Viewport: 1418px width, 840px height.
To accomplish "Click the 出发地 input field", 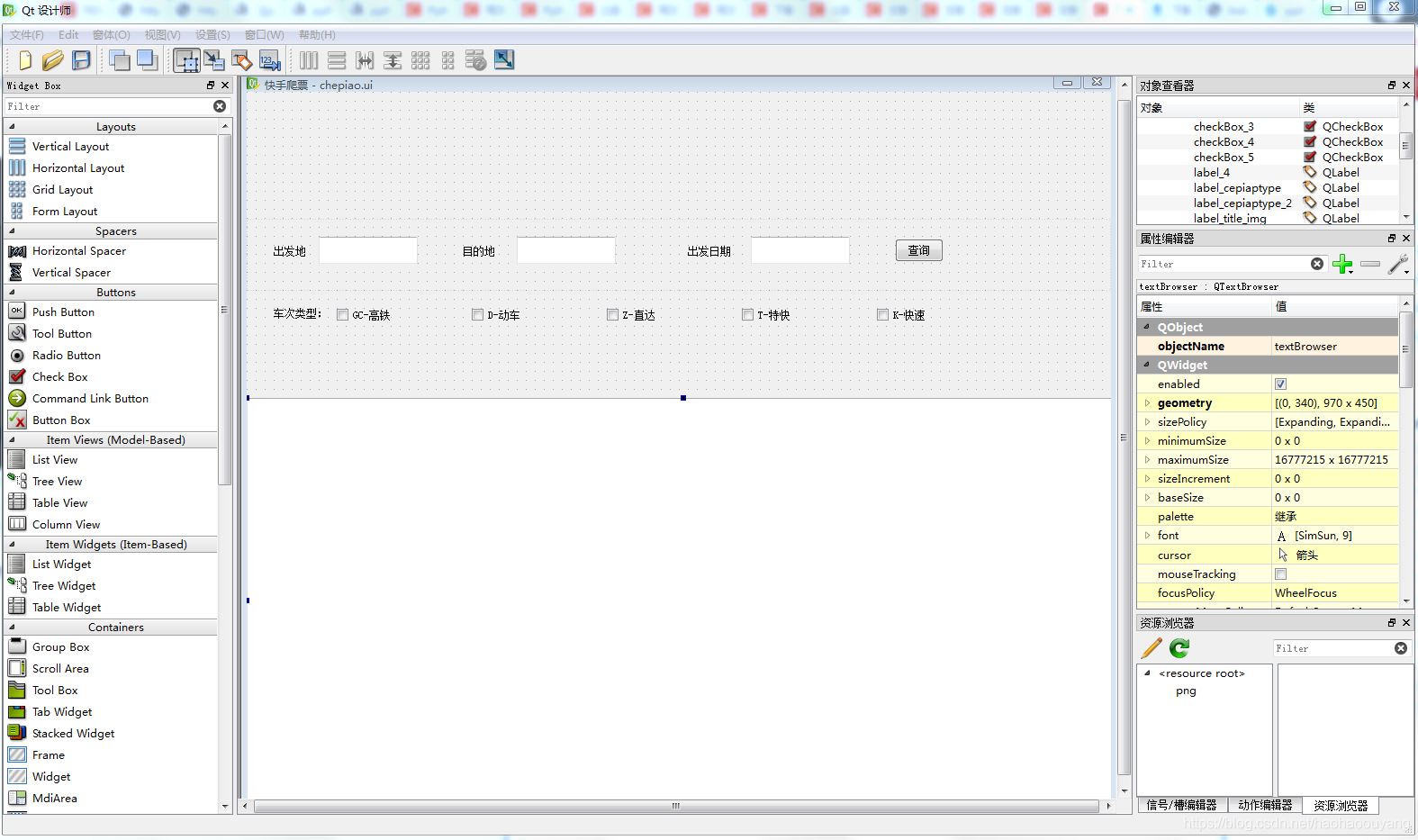I will coord(368,250).
